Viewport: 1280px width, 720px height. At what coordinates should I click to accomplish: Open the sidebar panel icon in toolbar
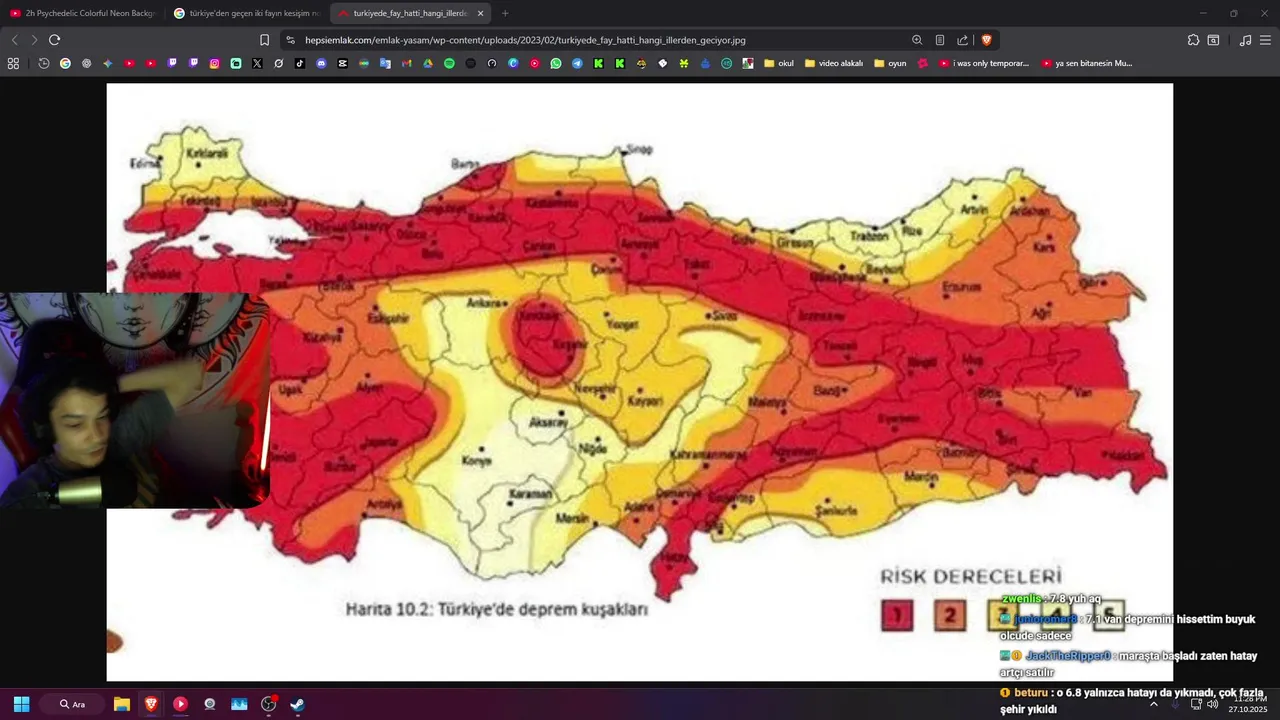pos(1213,40)
